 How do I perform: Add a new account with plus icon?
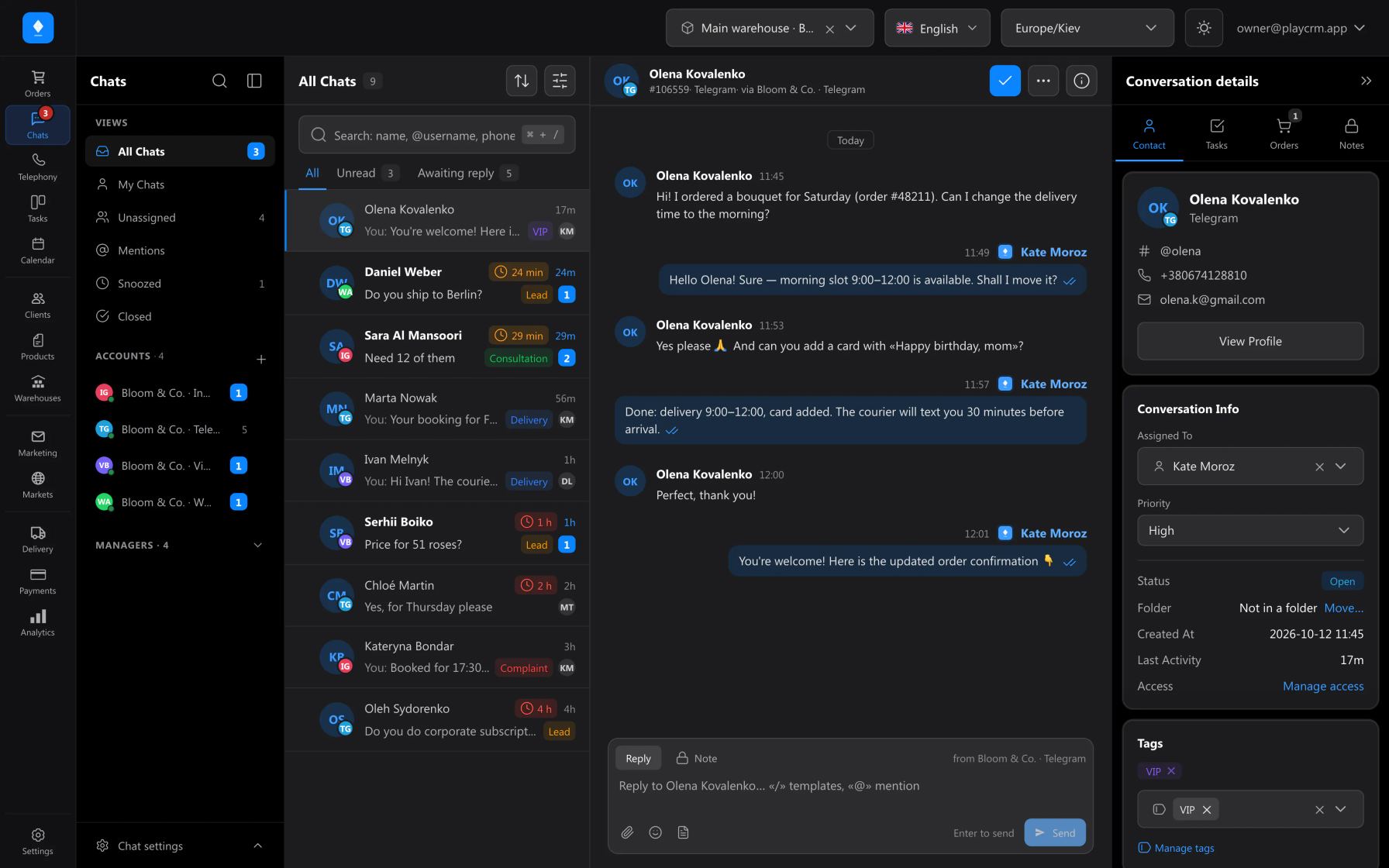[261, 359]
